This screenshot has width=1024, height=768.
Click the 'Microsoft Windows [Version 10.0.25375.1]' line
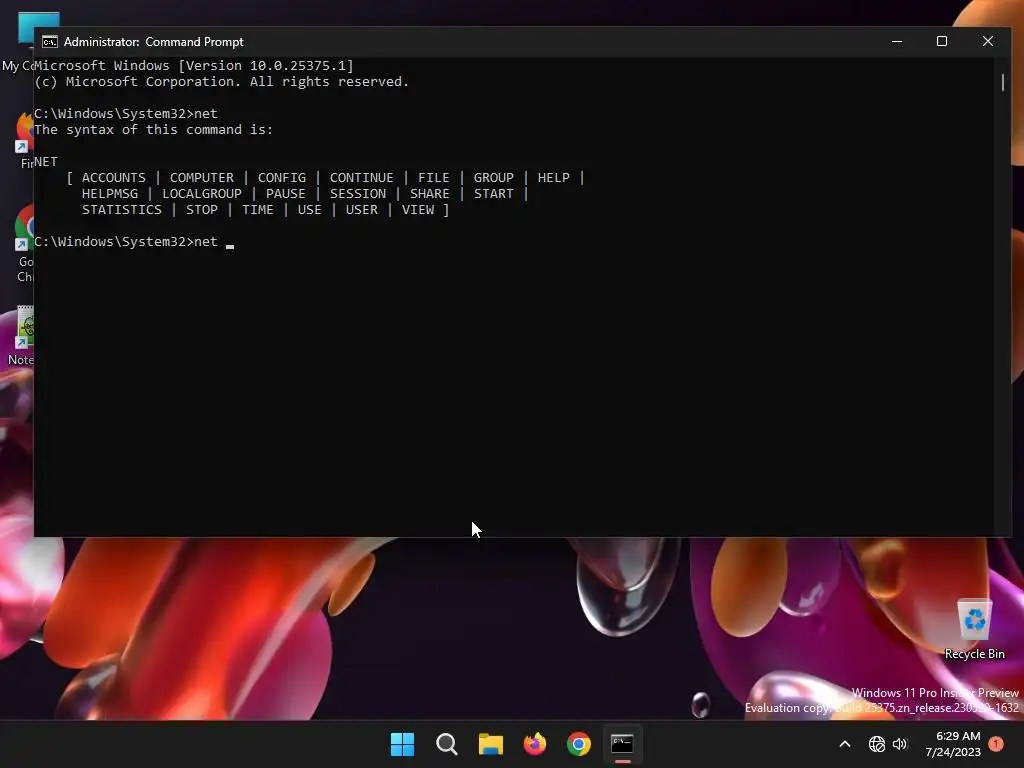point(194,65)
